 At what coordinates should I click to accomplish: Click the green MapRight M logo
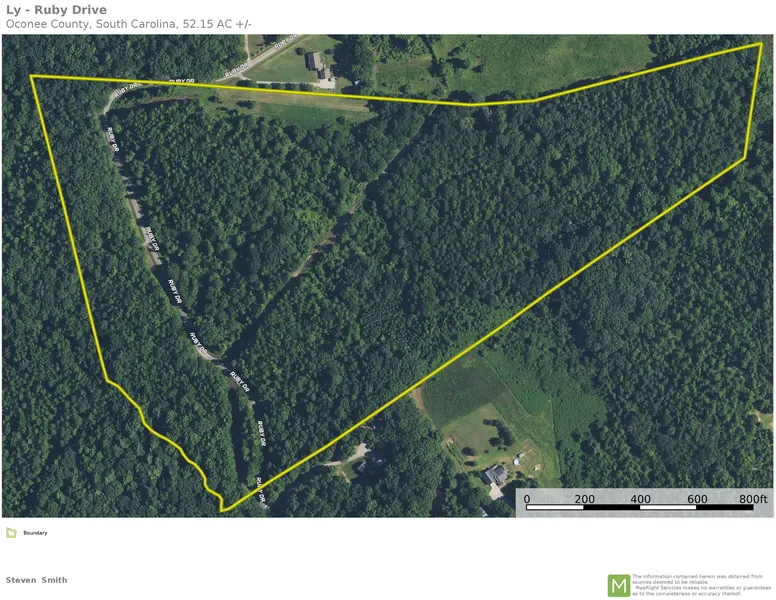pos(619,586)
